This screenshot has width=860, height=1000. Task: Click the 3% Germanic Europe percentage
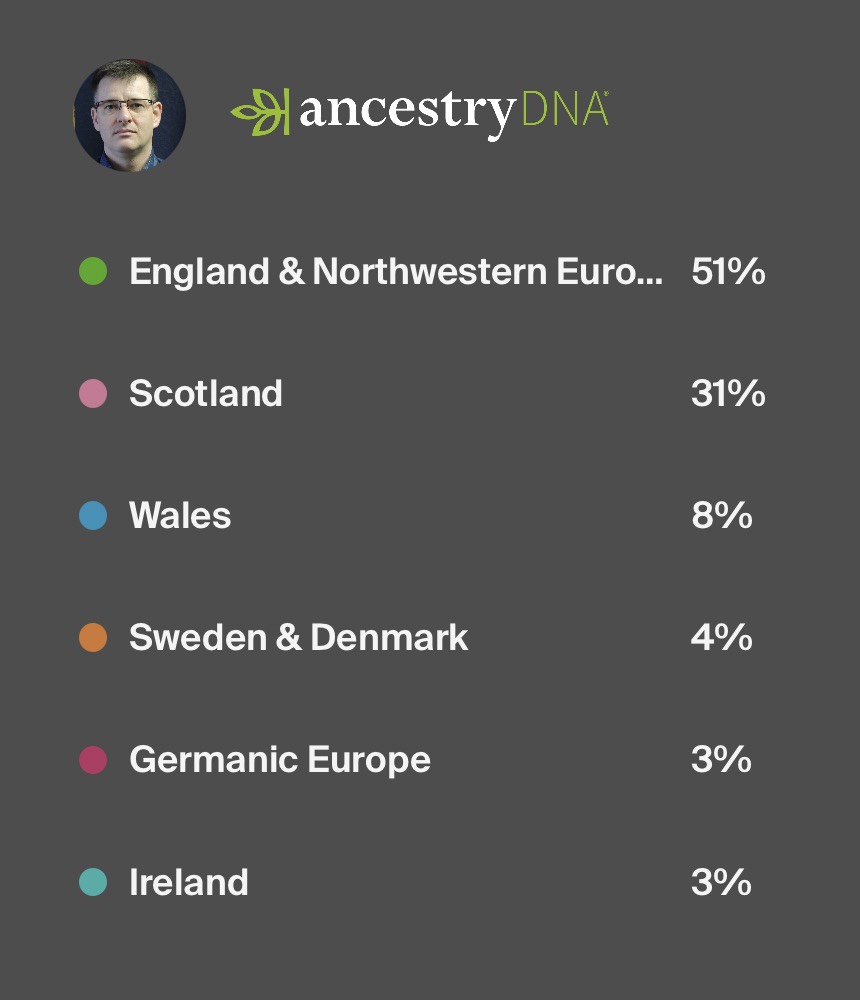pos(721,760)
